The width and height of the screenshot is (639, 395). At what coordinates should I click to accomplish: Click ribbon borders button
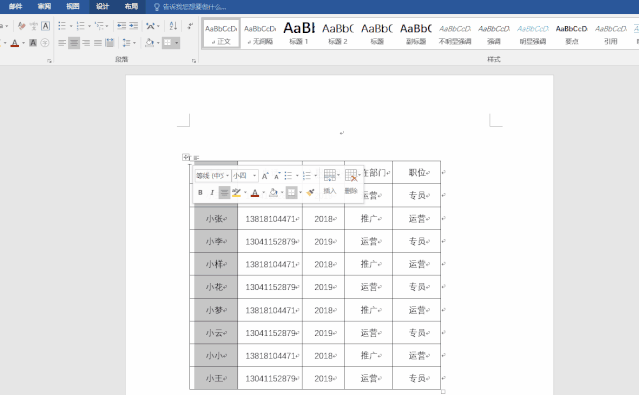167,42
